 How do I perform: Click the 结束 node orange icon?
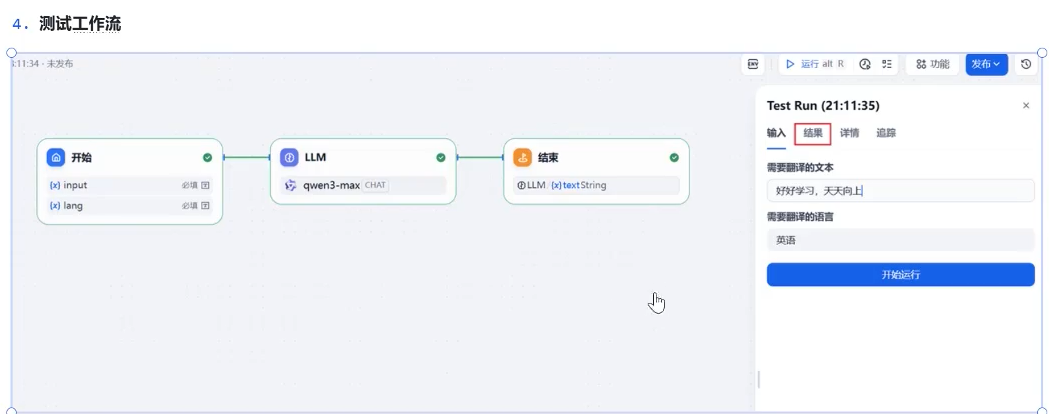[x=522, y=158]
